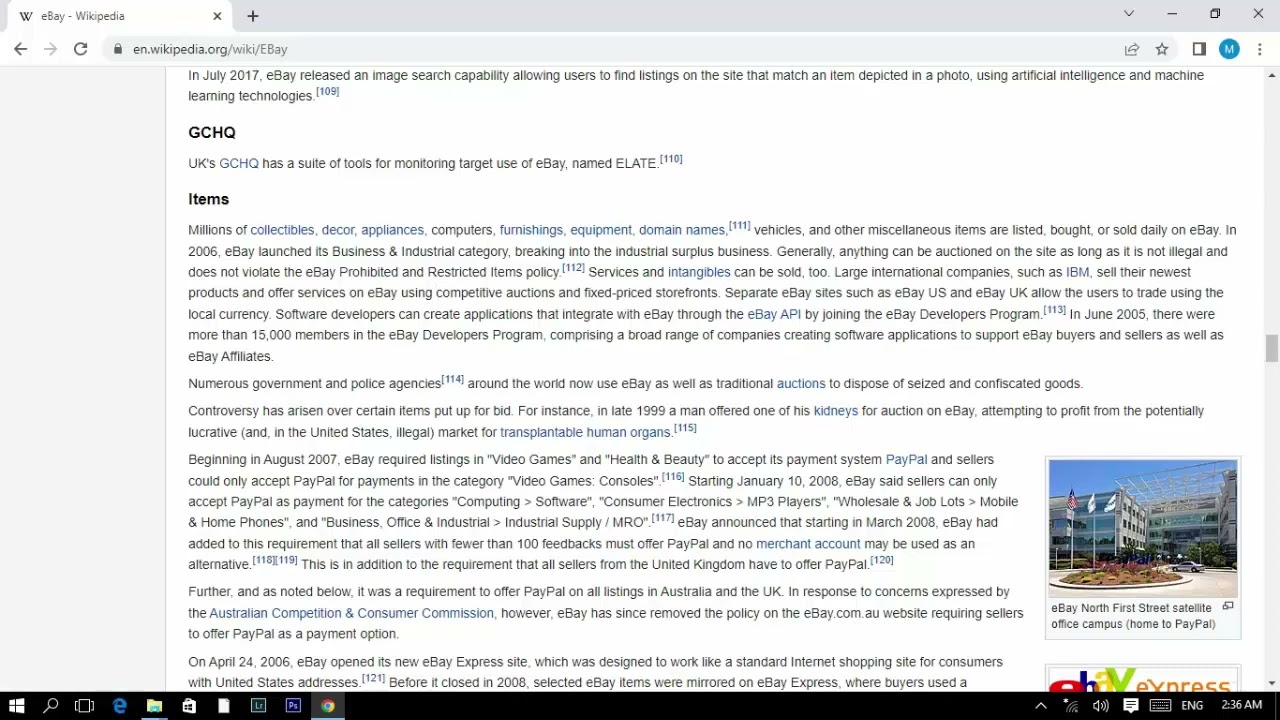Jump to citation 110
Screen dimensions: 1280x720
(x=671, y=159)
